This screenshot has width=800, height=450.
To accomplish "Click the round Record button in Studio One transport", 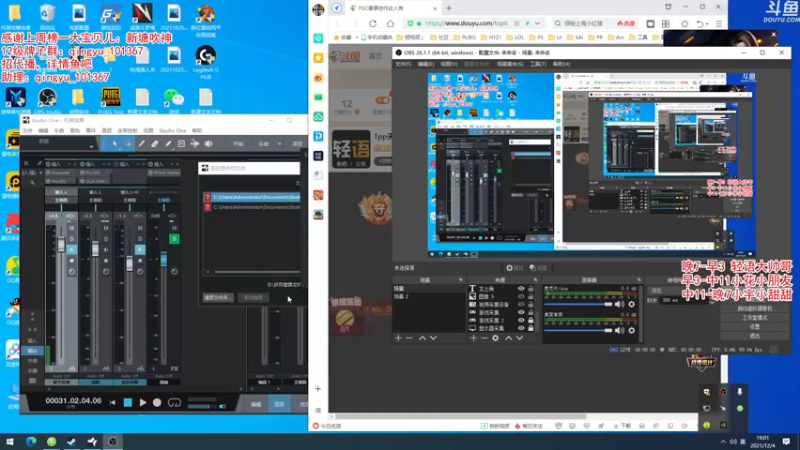I will (x=157, y=403).
